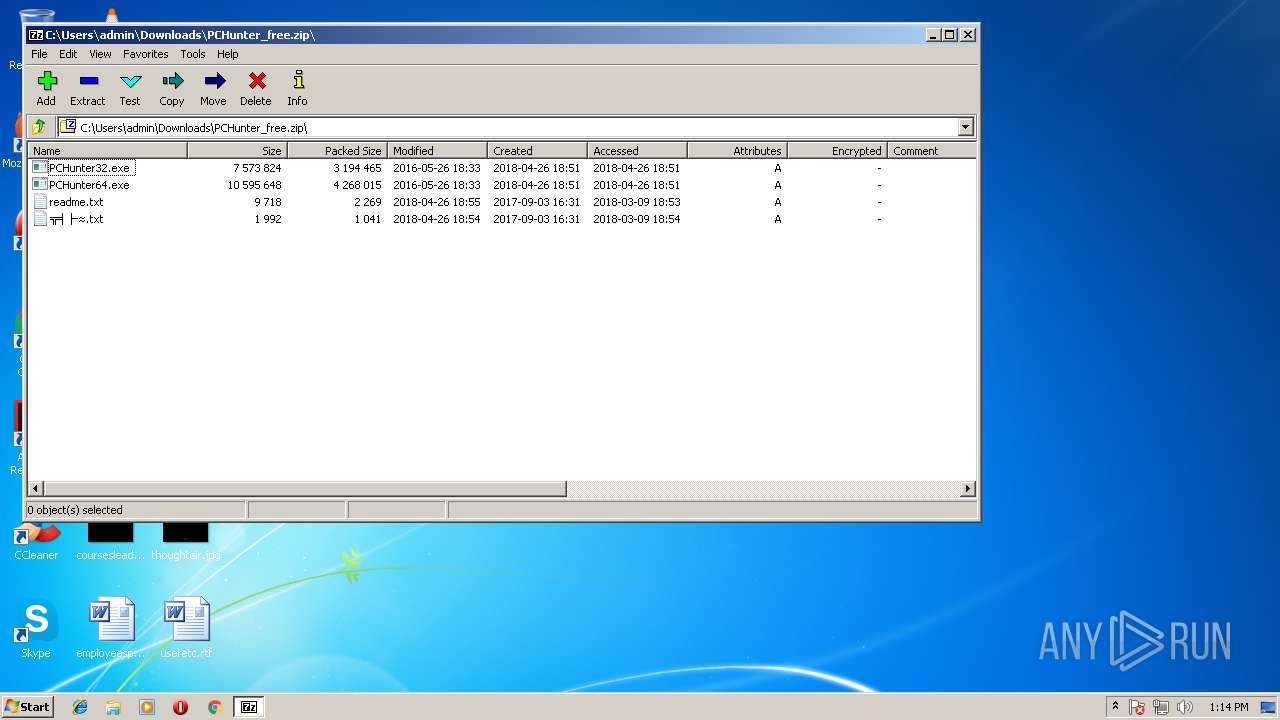Open the courseslead desktop file
1280x720 pixels.
tap(111, 541)
